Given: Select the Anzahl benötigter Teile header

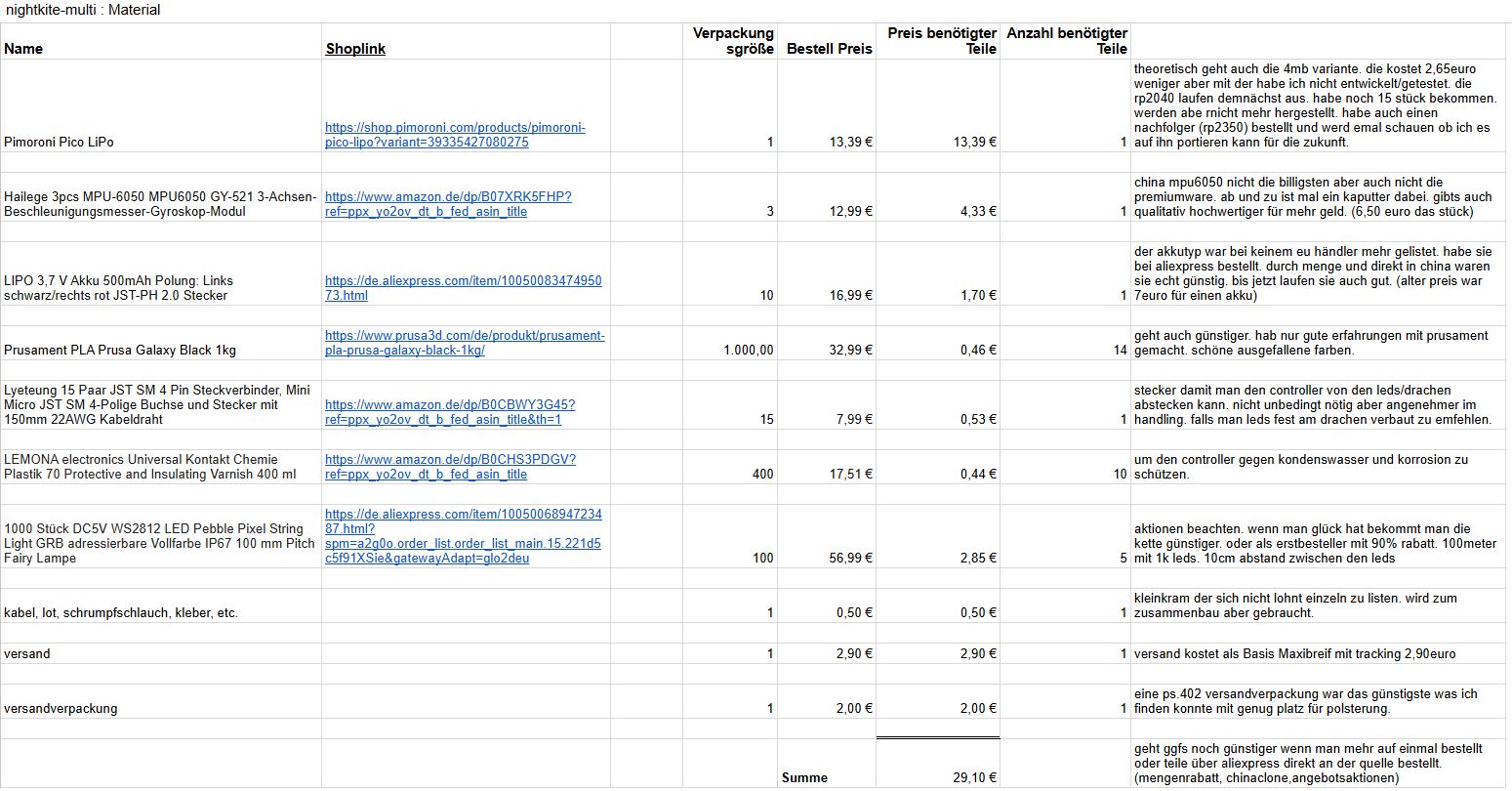Looking at the screenshot, I should click(1066, 41).
